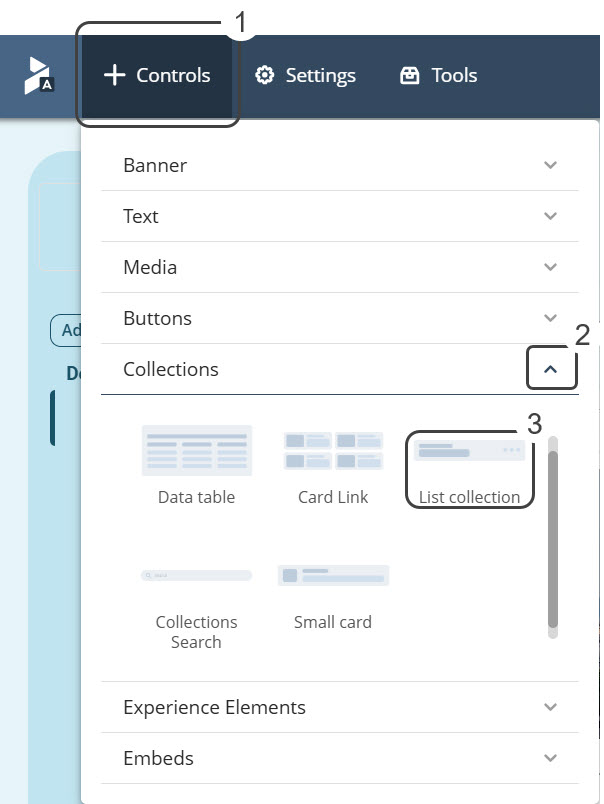Click the app logo icon

coord(38,76)
